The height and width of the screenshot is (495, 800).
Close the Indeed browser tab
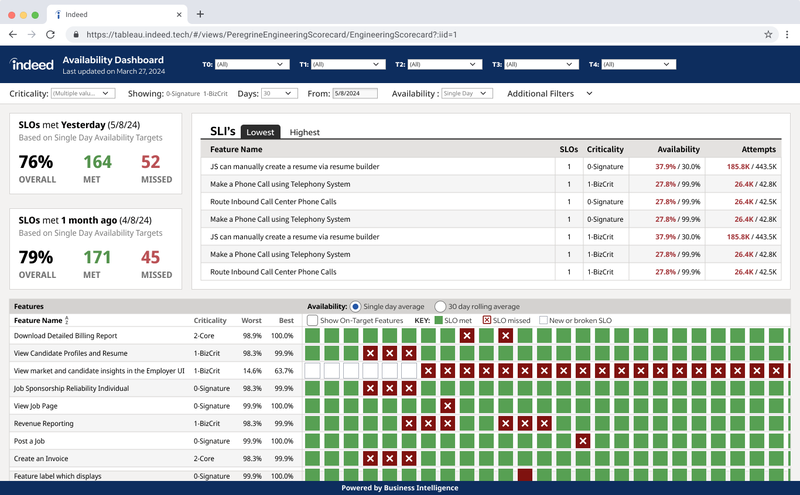pyautogui.click(x=179, y=15)
